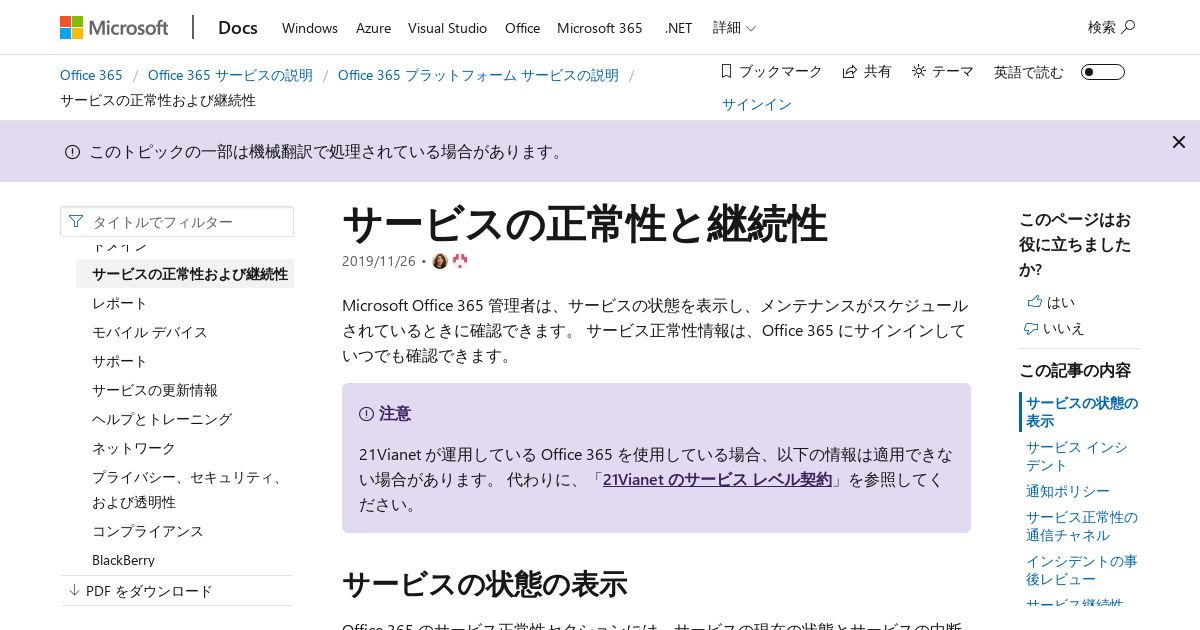
Task: Click the filter funnel icon
Action: pyautogui.click(x=76, y=221)
